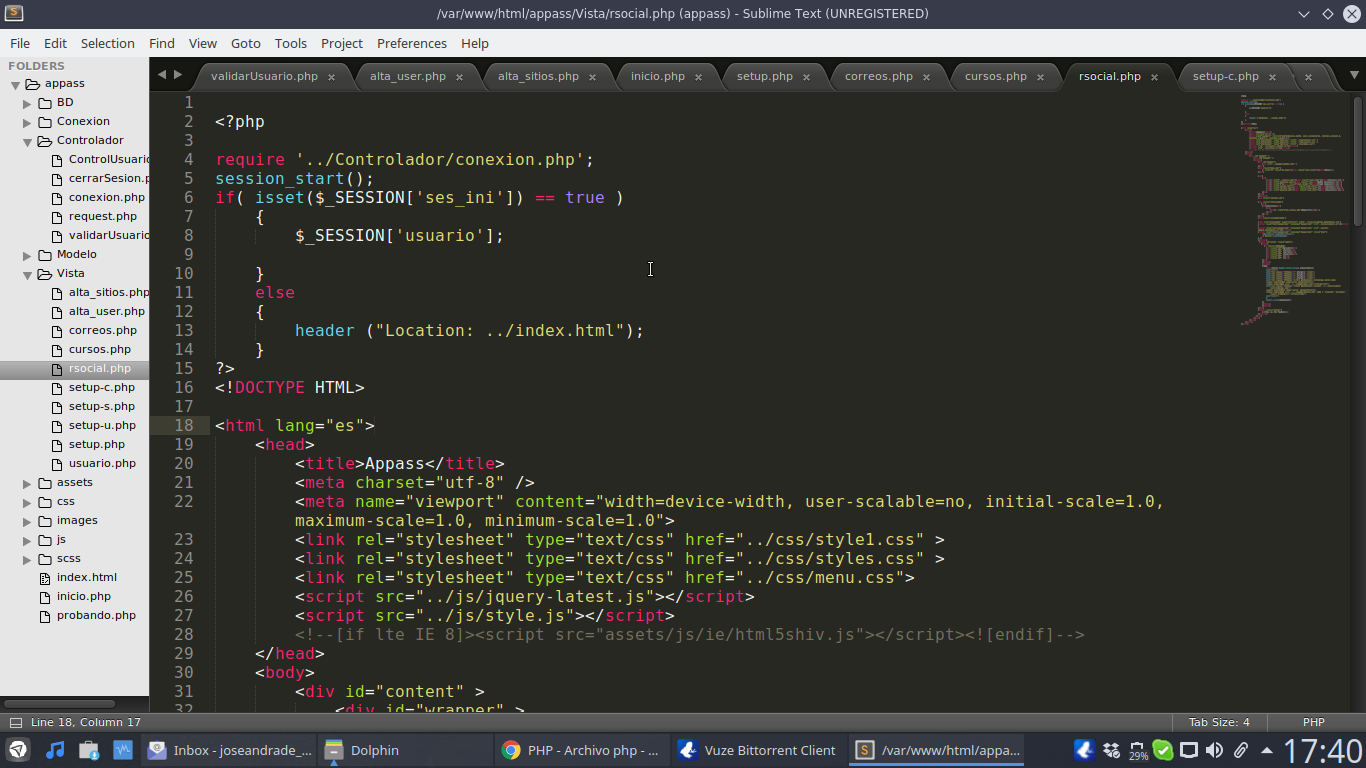
Task: Click the Dropbox tray icon
Action: point(1111,750)
